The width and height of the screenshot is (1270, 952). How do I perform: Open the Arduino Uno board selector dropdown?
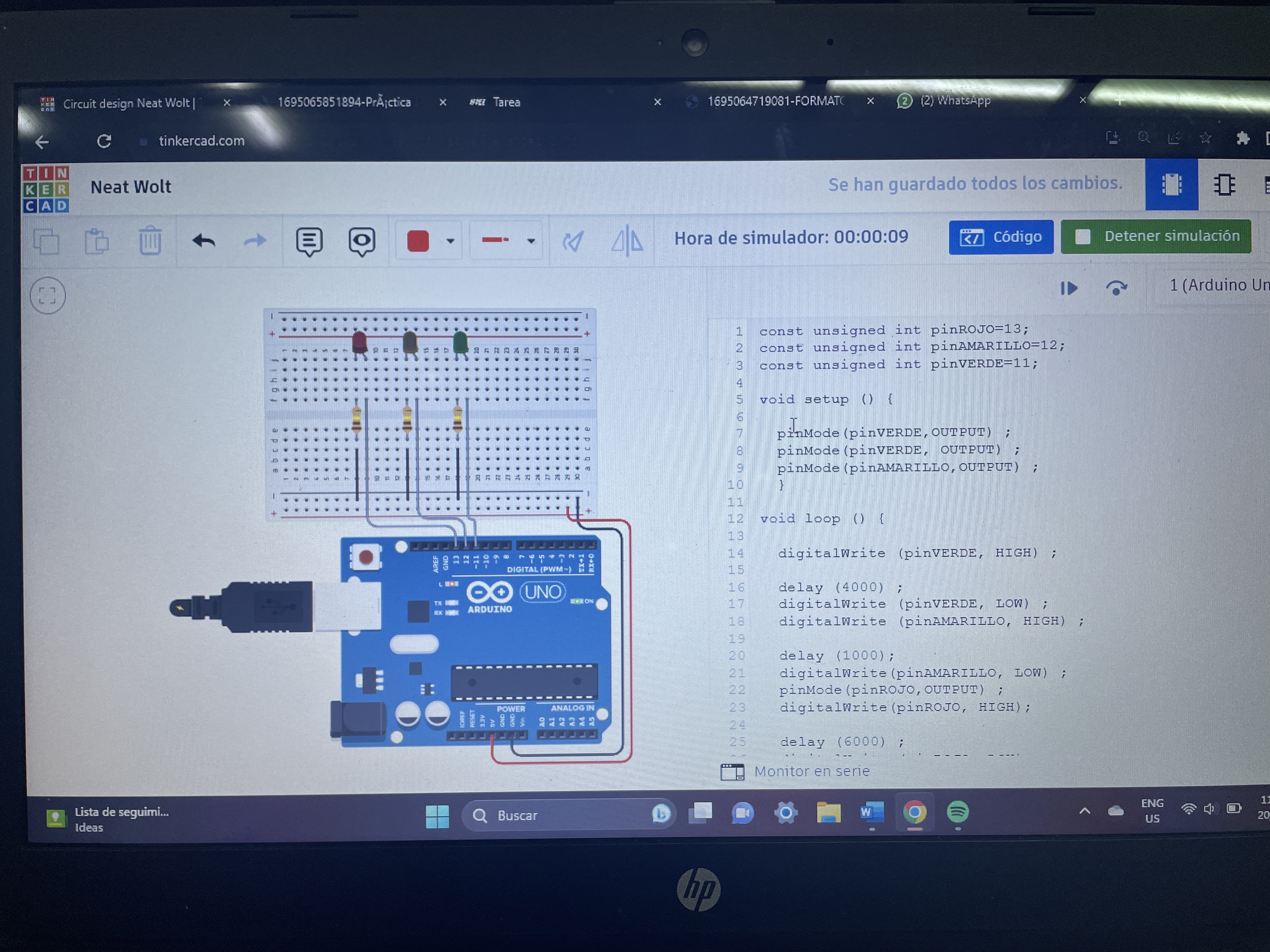click(1217, 285)
